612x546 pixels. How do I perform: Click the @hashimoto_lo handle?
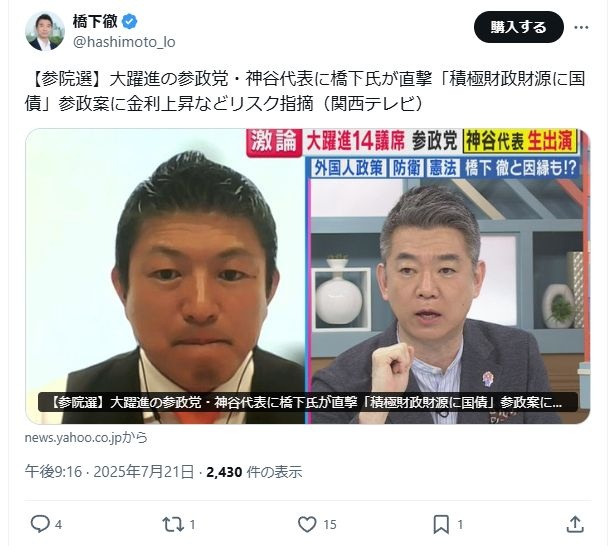[124, 42]
